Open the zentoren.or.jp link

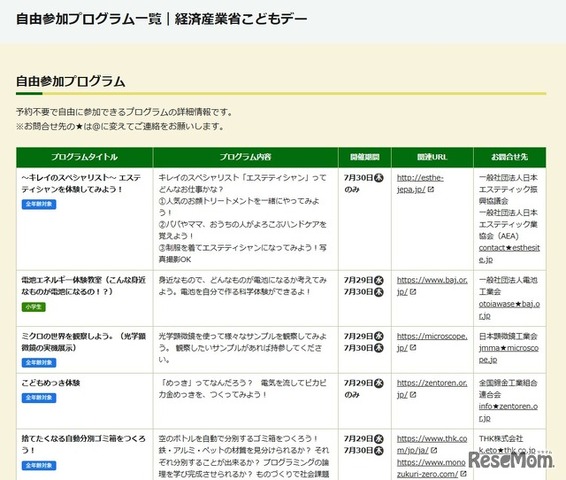(432, 389)
